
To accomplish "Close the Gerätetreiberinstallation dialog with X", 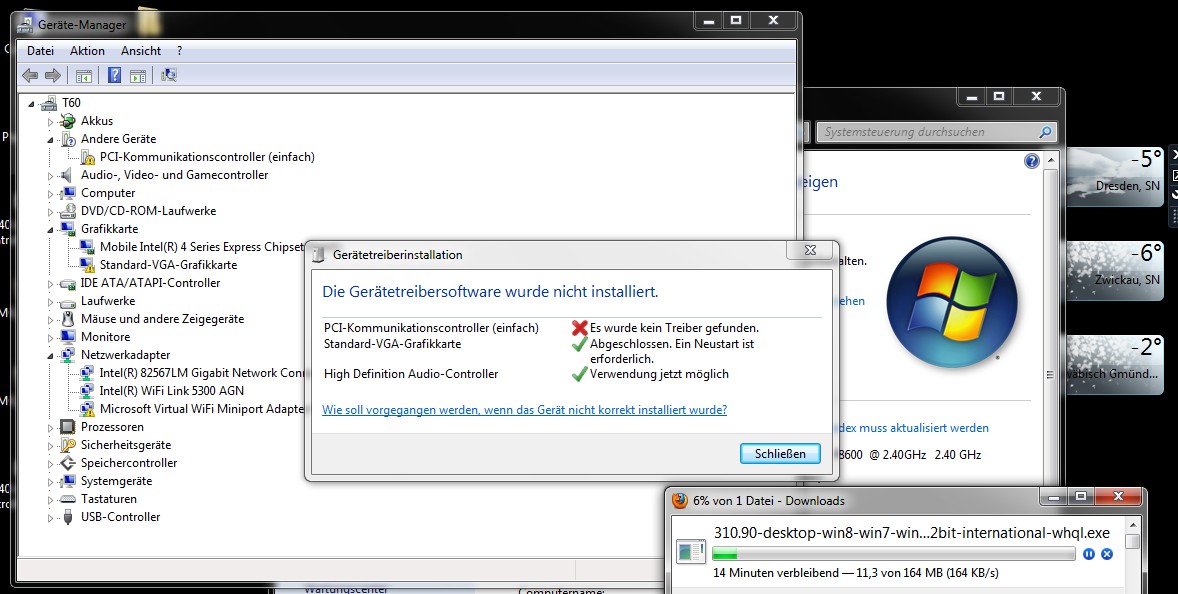I will [811, 250].
